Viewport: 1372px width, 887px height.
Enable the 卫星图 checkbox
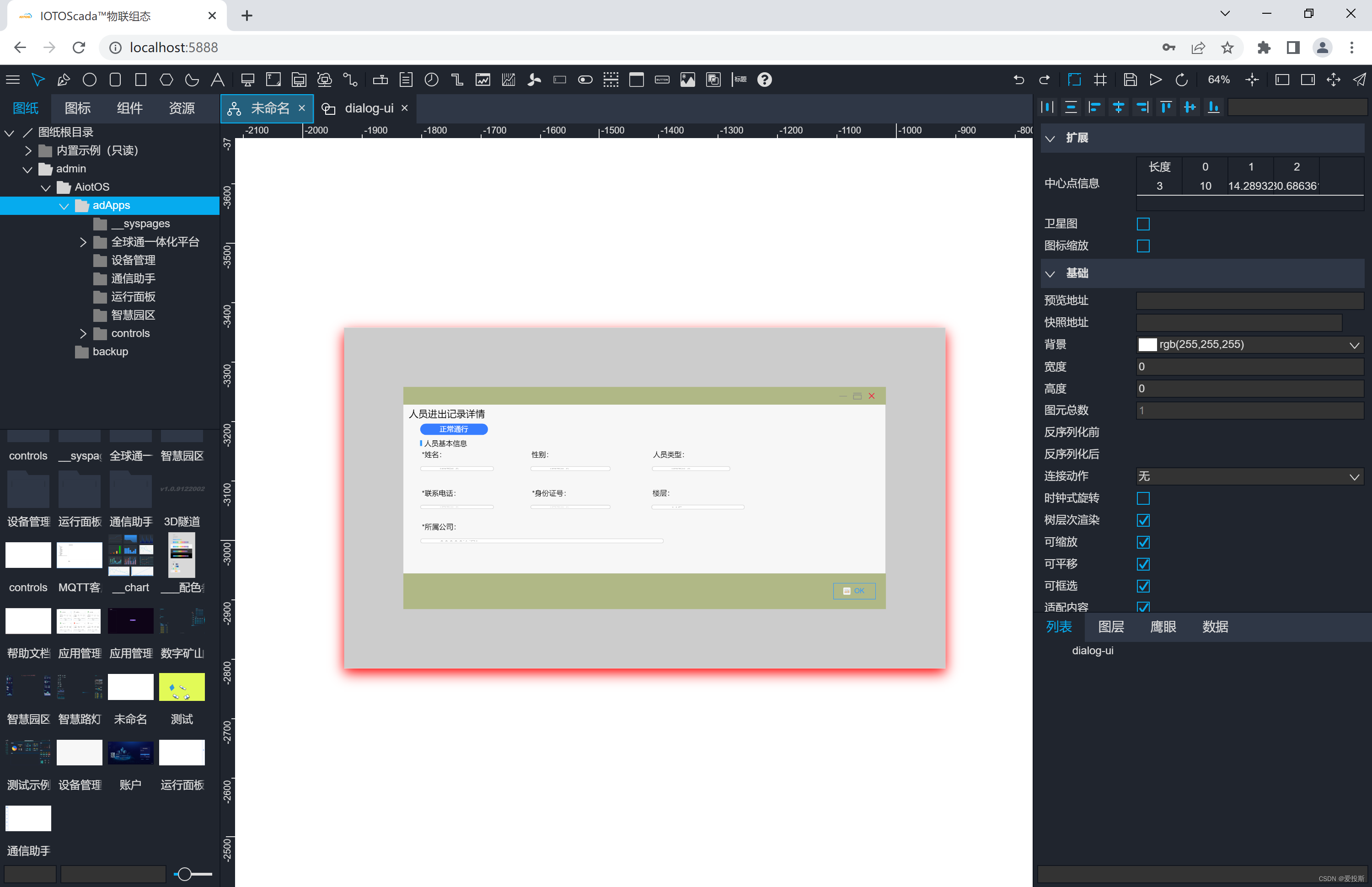1143,224
